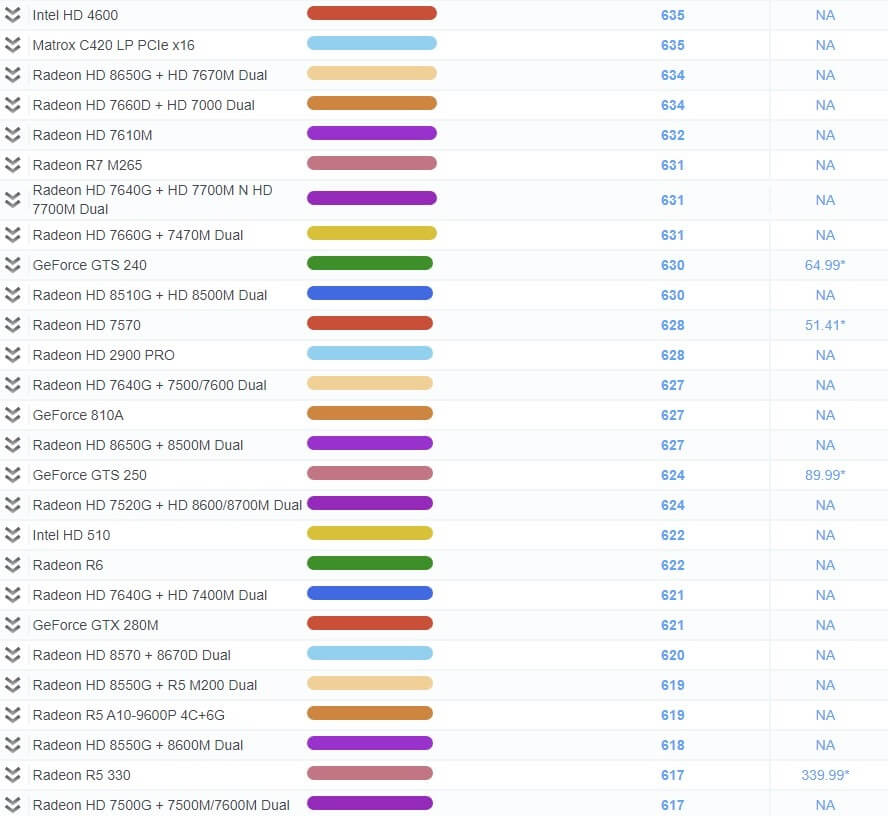Open the Radeon HD 7610M link
This screenshot has height=816, width=888.
(x=92, y=135)
